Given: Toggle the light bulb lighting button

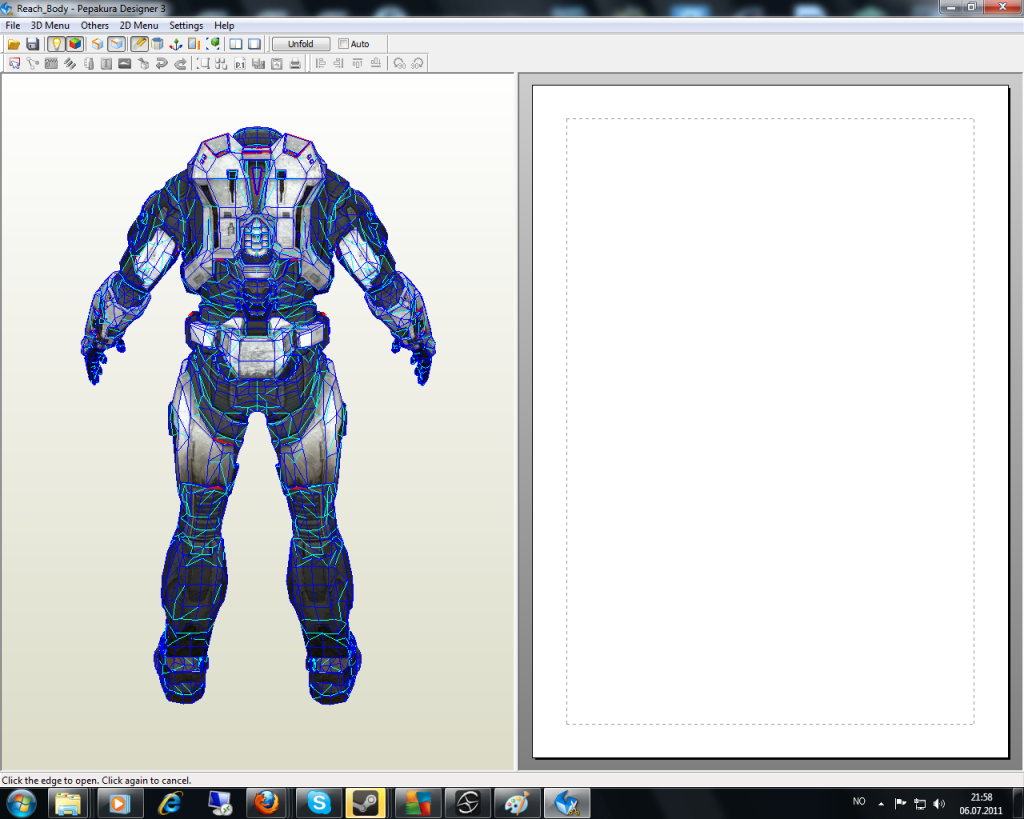Looking at the screenshot, I should 56,44.
